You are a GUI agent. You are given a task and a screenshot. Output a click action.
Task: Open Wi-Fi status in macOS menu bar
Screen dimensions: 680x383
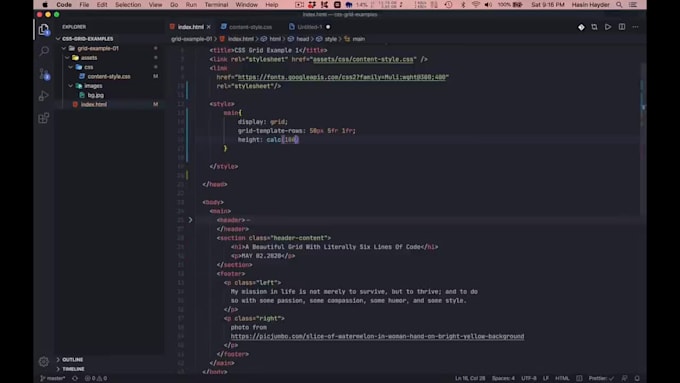click(x=476, y=5)
